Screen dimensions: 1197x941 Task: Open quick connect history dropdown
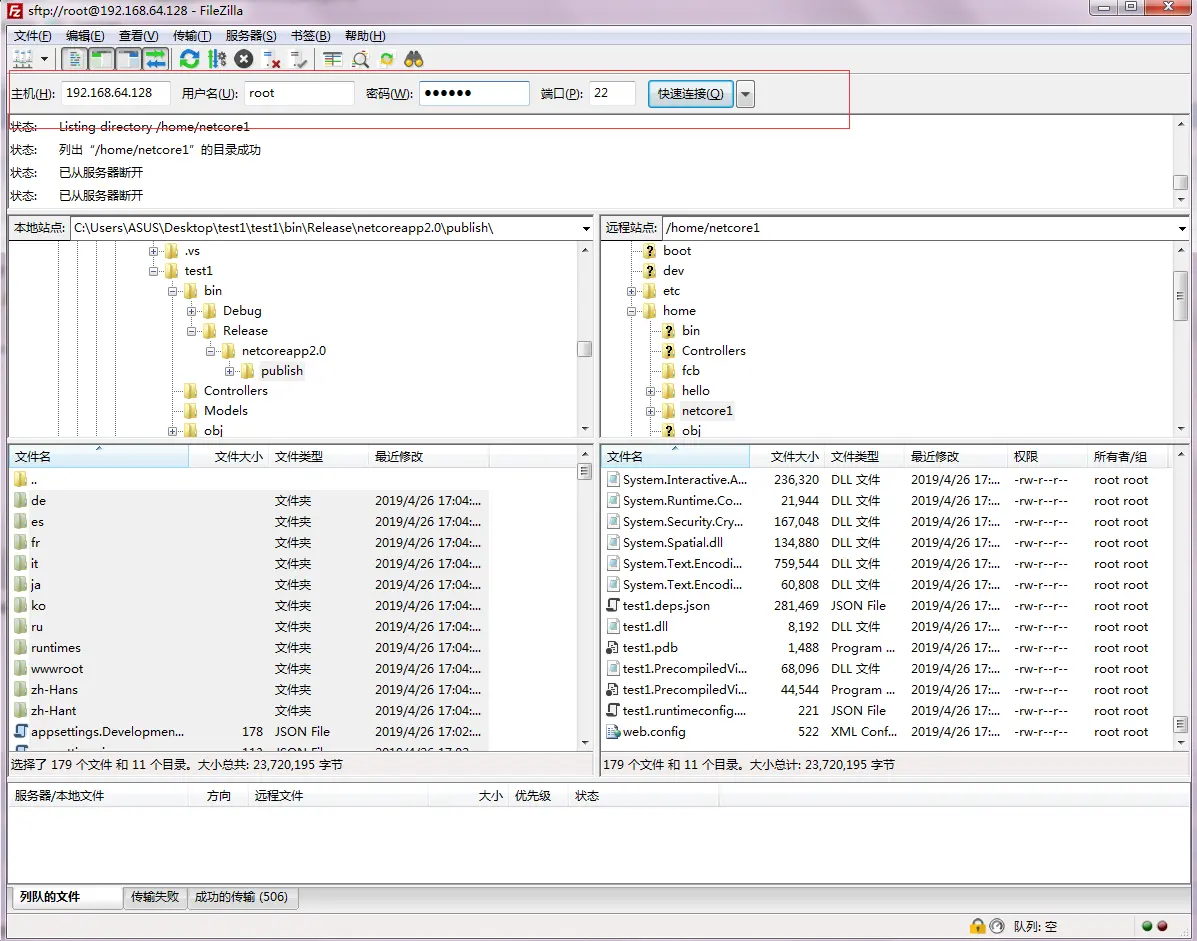(746, 94)
